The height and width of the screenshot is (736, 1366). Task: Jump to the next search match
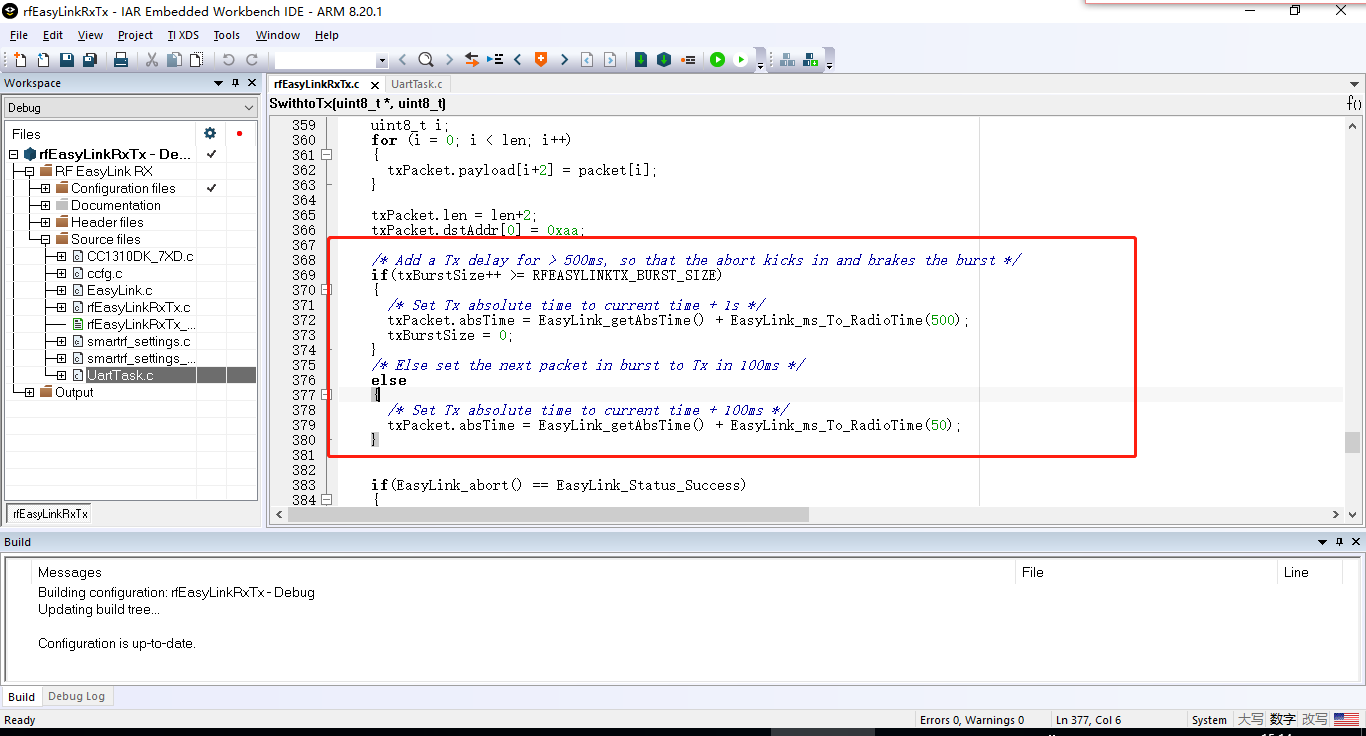pyautogui.click(x=449, y=60)
